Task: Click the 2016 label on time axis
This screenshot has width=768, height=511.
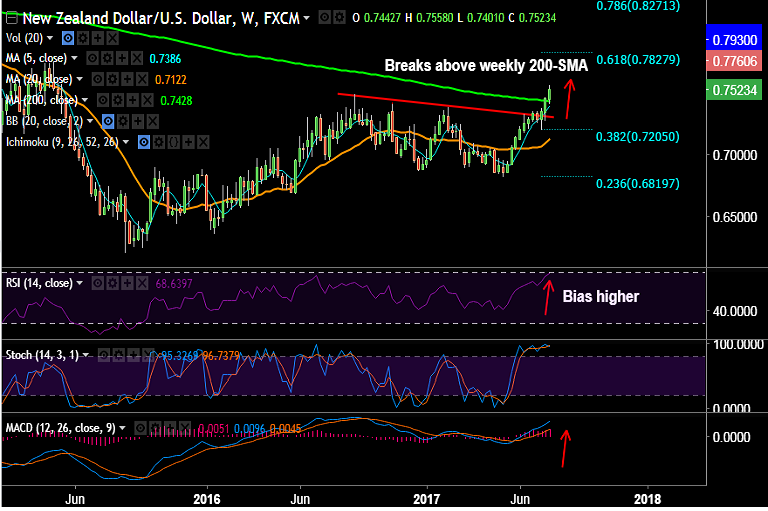Action: [x=207, y=499]
